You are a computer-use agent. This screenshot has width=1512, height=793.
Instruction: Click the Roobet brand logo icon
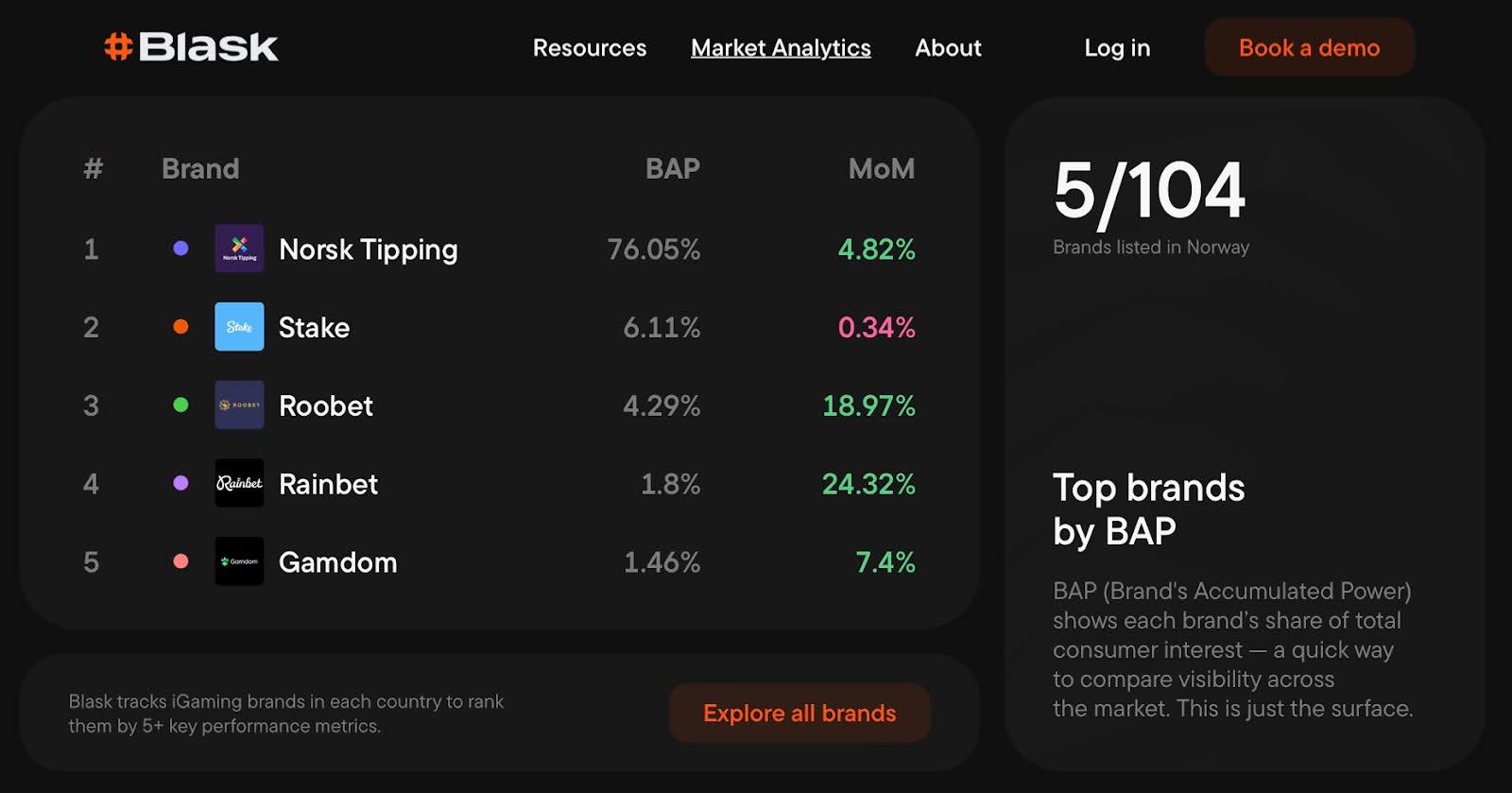[239, 405]
